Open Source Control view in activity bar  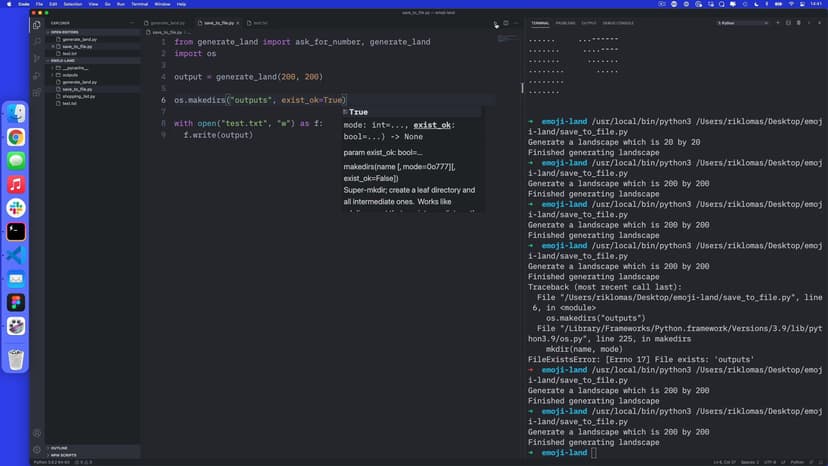(x=37, y=58)
